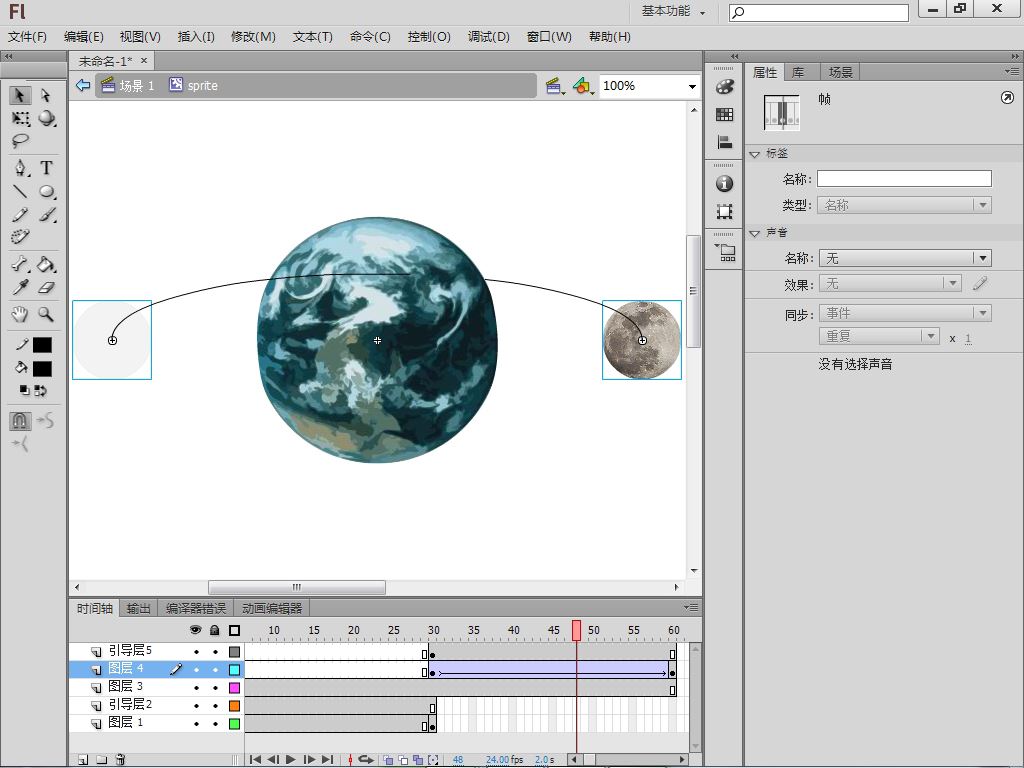Select the Brush tool

pos(46,214)
